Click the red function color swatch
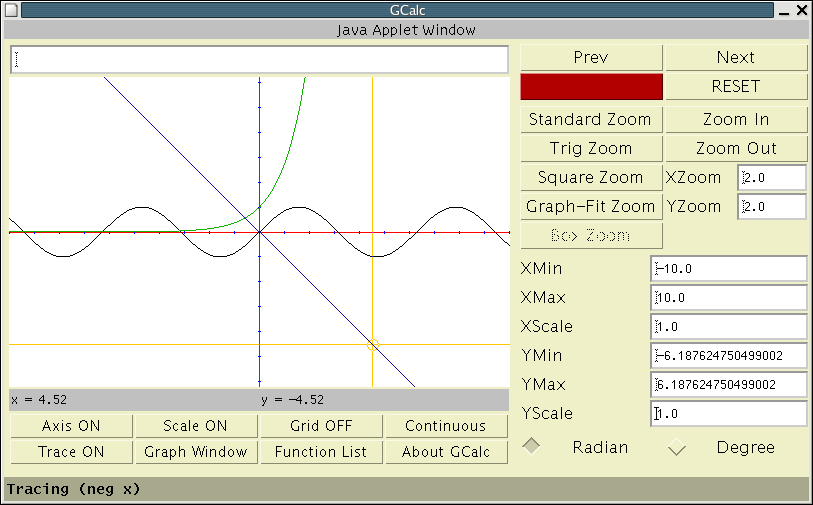The height and width of the screenshot is (505, 813). coord(591,86)
